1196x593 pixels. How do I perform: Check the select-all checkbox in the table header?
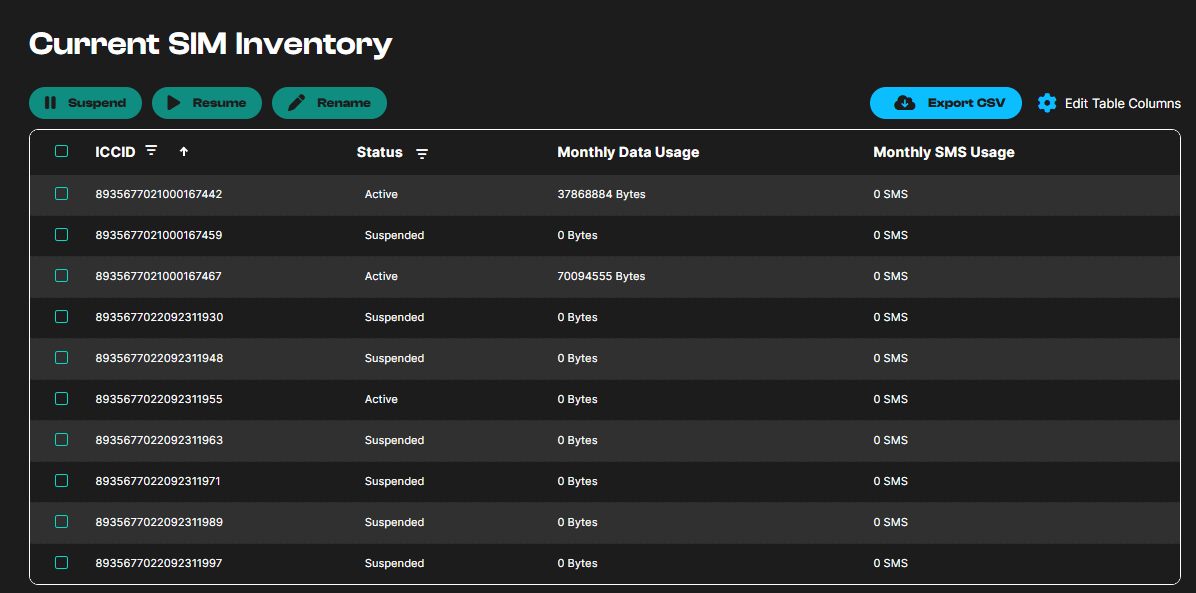(x=61, y=151)
